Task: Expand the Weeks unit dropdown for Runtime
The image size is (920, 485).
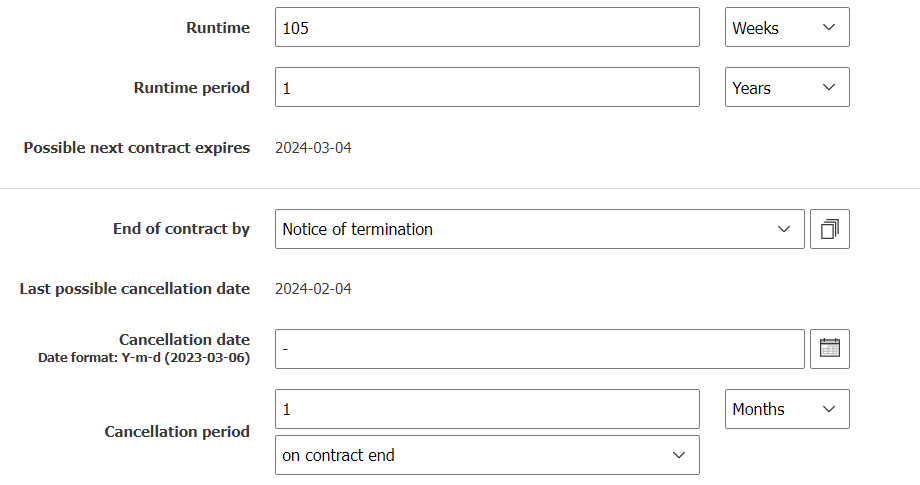Action: (786, 28)
